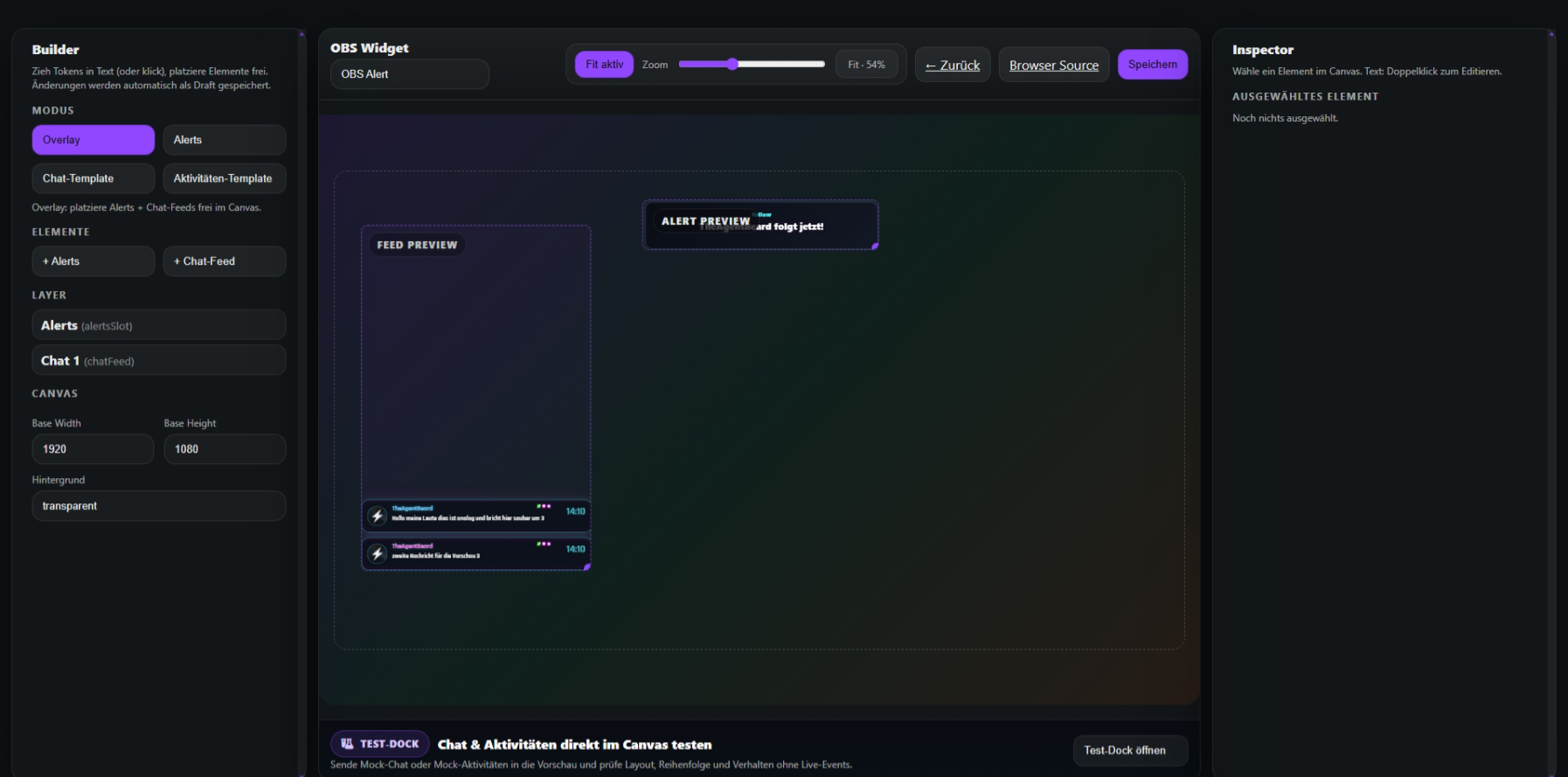Click the Base Height field showing 1080
1568x777 pixels.
tap(225, 449)
